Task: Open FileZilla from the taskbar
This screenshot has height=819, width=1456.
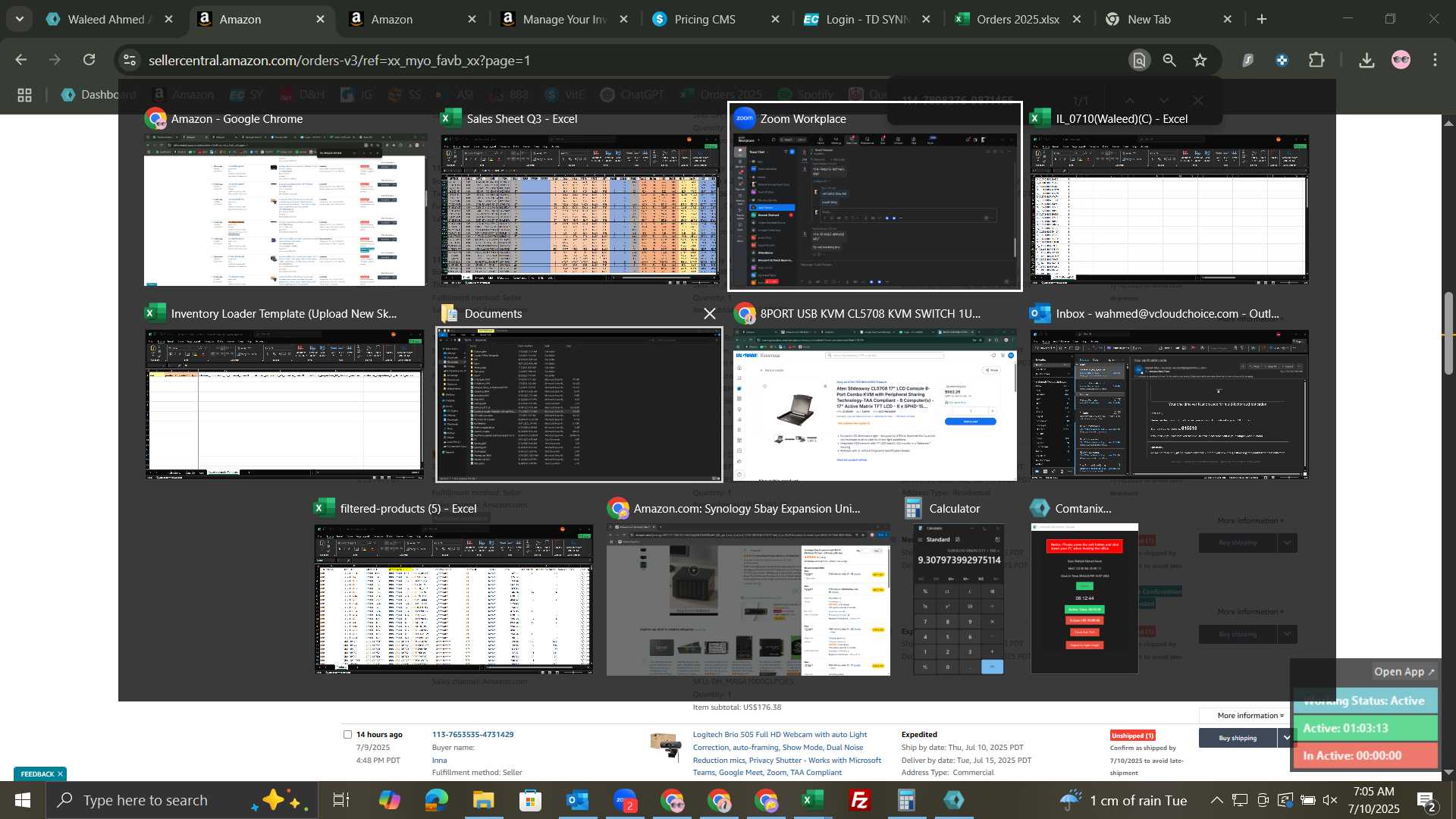Action: tap(860, 800)
